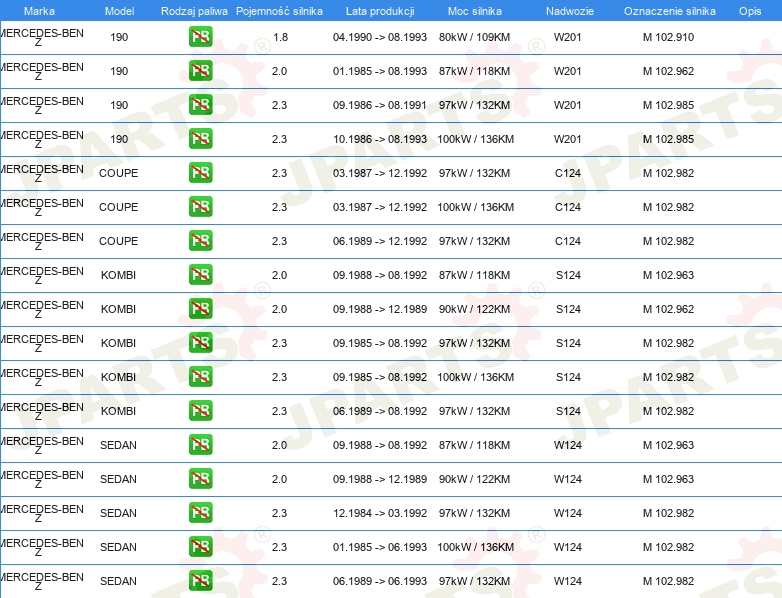The image size is (782, 598).
Task: Click the fuel icon in the 10.1986 -> 08.1993 row
Action: pyautogui.click(x=200, y=139)
